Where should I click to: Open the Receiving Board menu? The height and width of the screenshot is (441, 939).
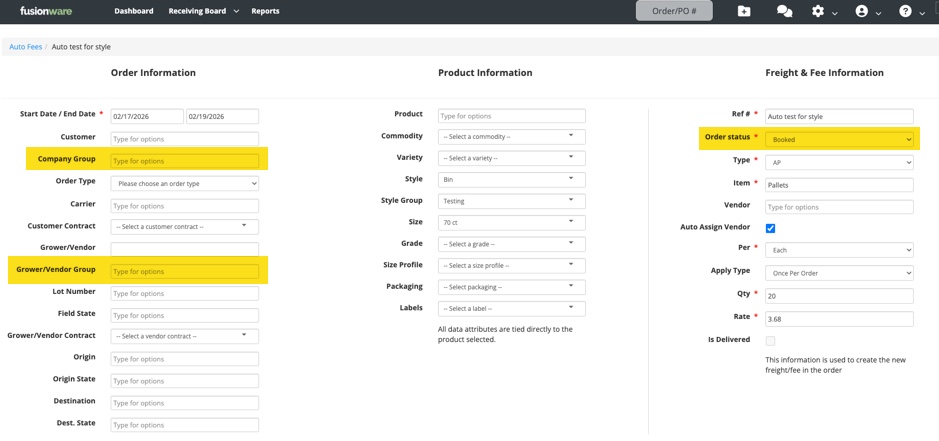coord(203,11)
